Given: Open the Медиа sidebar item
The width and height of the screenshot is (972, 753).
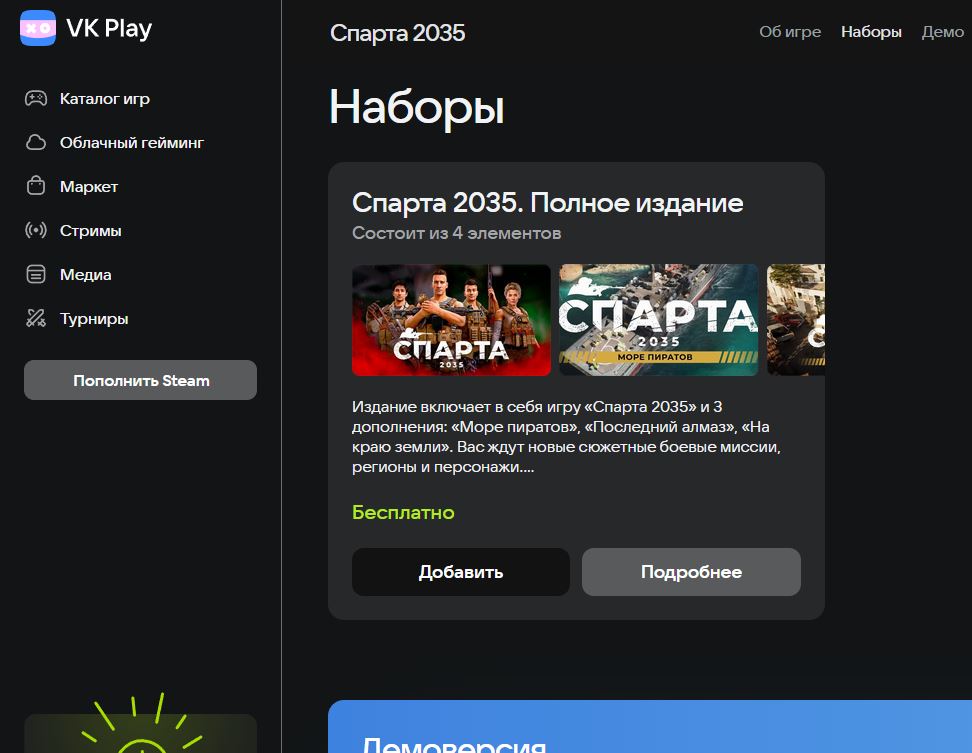Looking at the screenshot, I should click(86, 275).
